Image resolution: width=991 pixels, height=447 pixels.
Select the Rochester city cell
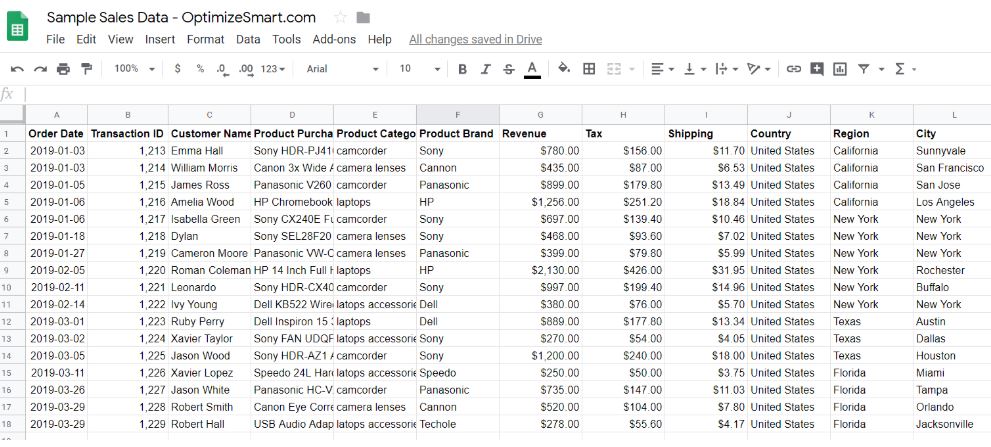952,271
